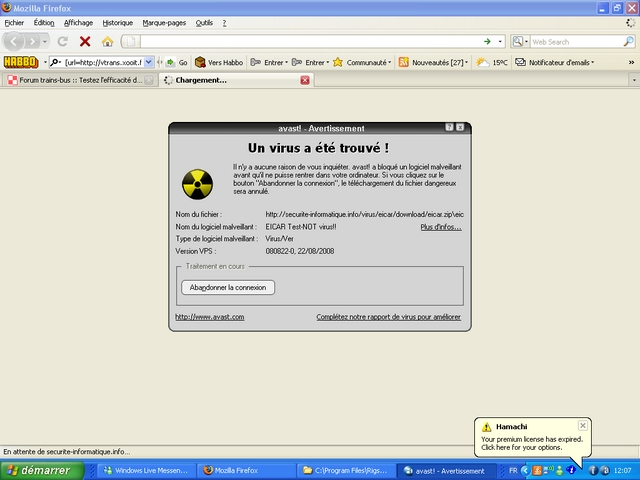This screenshot has width=640, height=480.
Task: Open the http://www.avast.com link
Action: 210,317
